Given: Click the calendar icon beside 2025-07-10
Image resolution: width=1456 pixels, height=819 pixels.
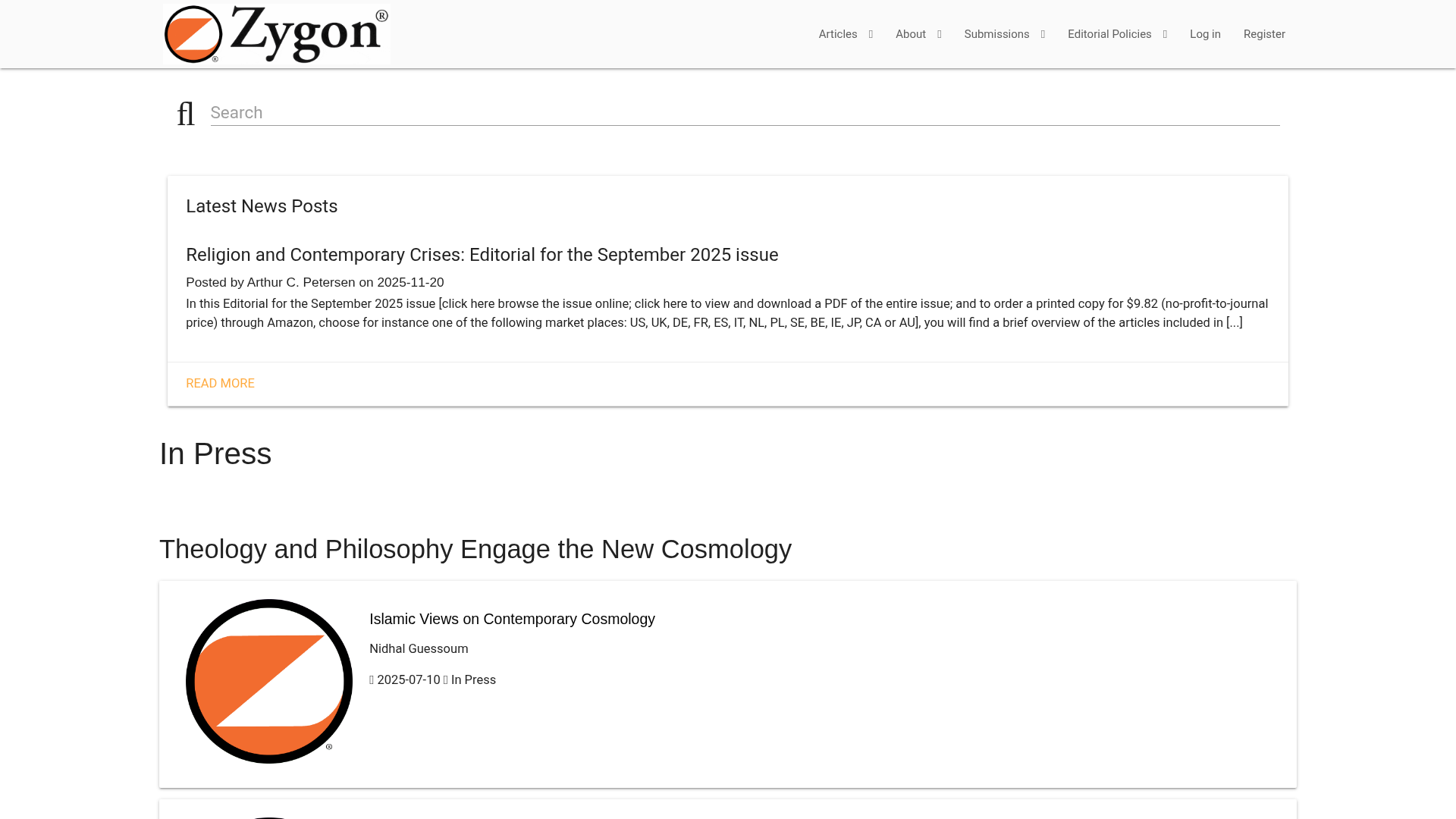Looking at the screenshot, I should click(x=372, y=679).
